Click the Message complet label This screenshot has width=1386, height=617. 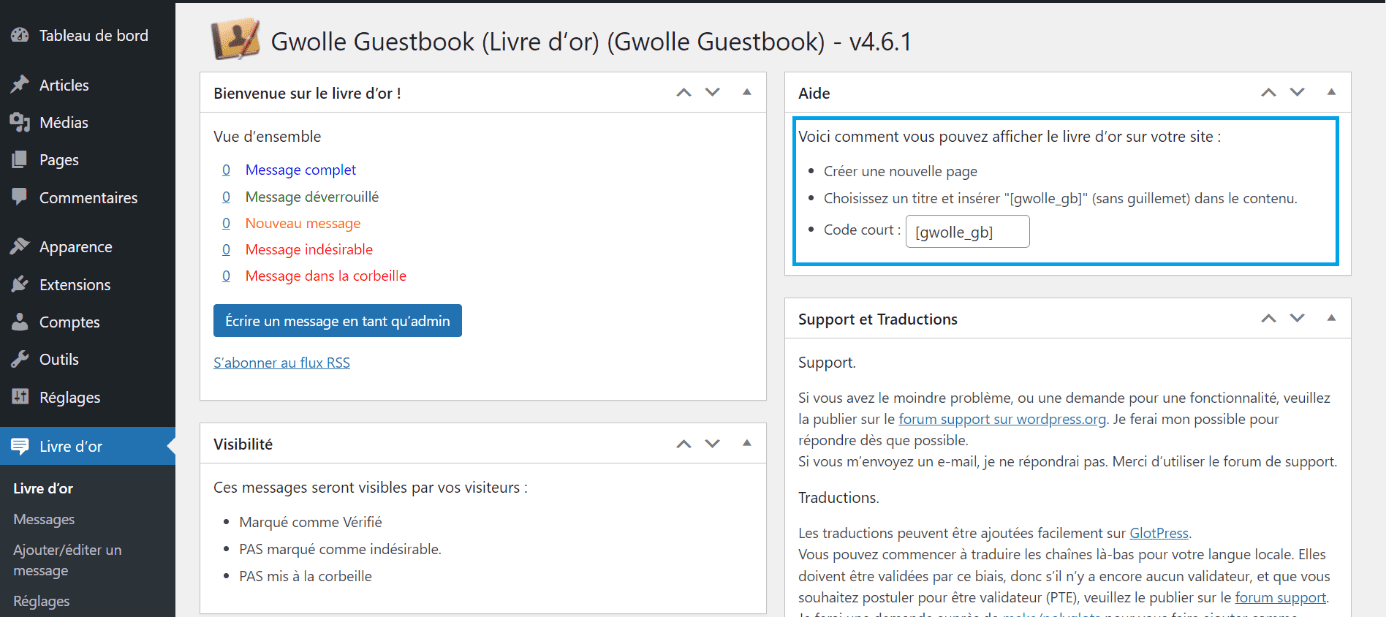pyautogui.click(x=301, y=170)
